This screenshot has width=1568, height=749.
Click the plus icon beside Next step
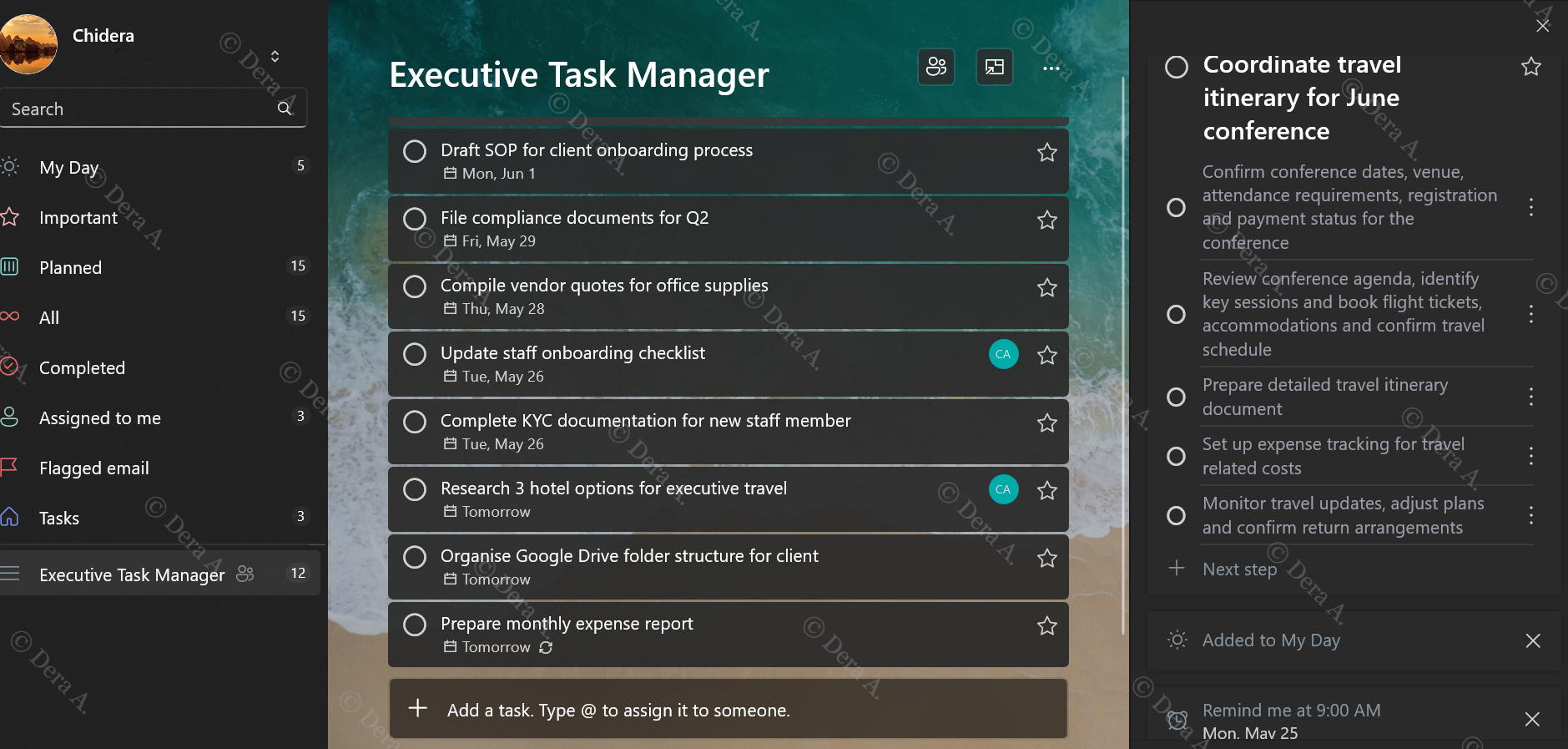point(1177,569)
